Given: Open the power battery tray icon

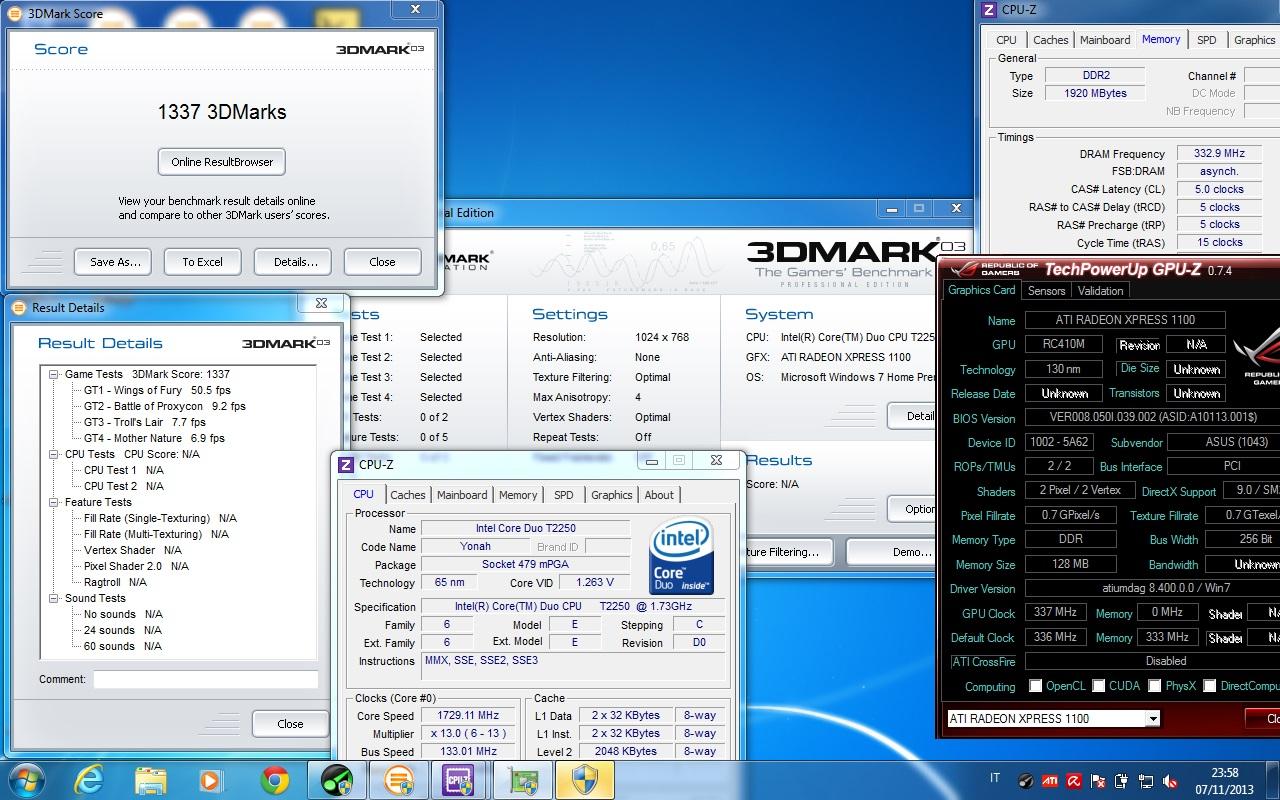Looking at the screenshot, I should coord(1122,780).
